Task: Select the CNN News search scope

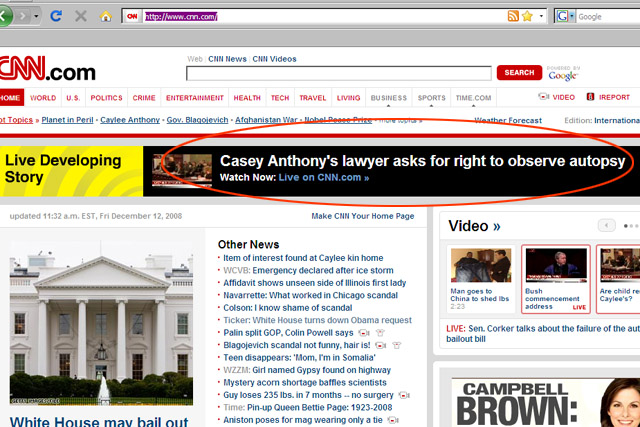Action: click(227, 59)
